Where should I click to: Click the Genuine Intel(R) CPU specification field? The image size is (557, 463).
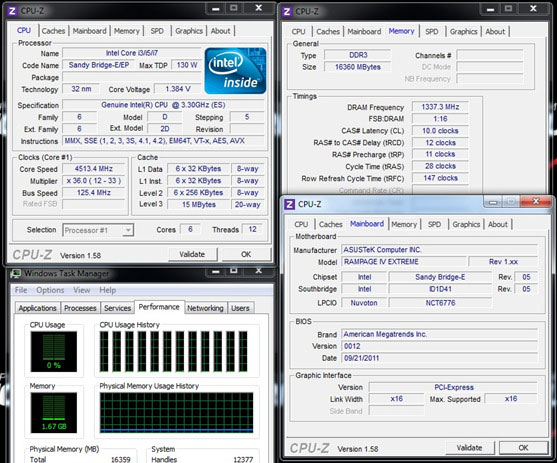pos(163,105)
